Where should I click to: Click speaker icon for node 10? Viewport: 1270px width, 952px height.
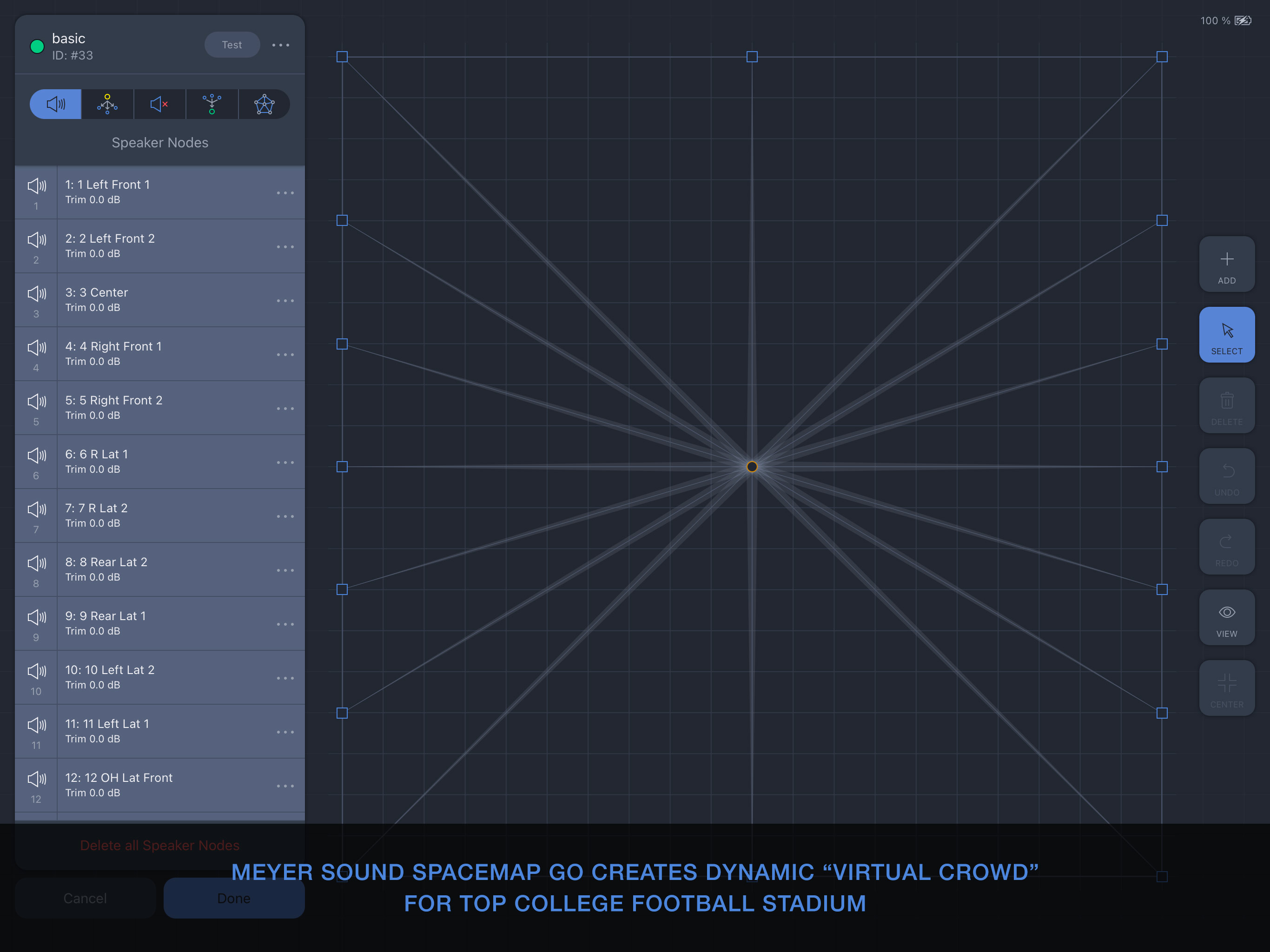37,672
